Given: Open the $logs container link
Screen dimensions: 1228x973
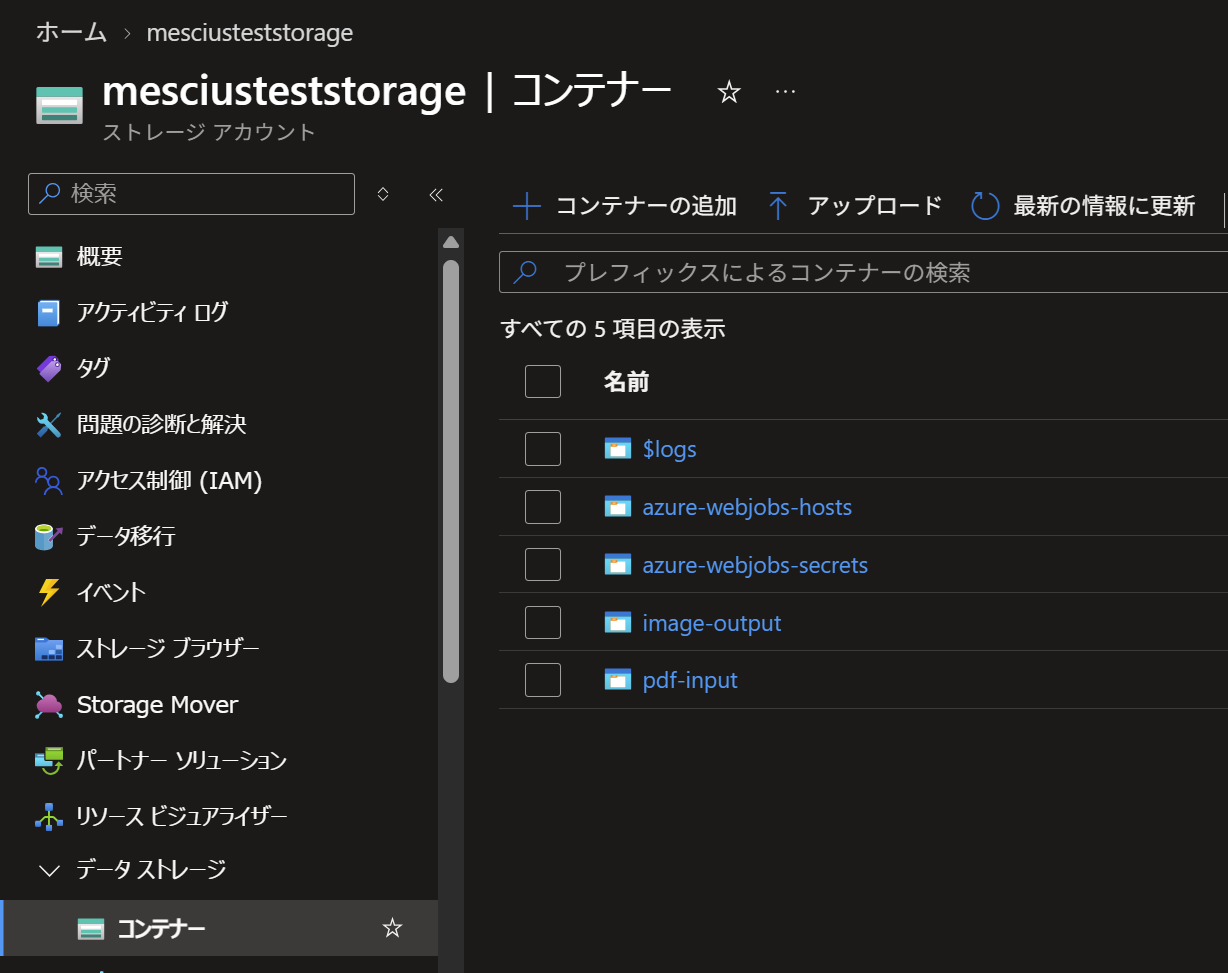Looking at the screenshot, I should [669, 449].
